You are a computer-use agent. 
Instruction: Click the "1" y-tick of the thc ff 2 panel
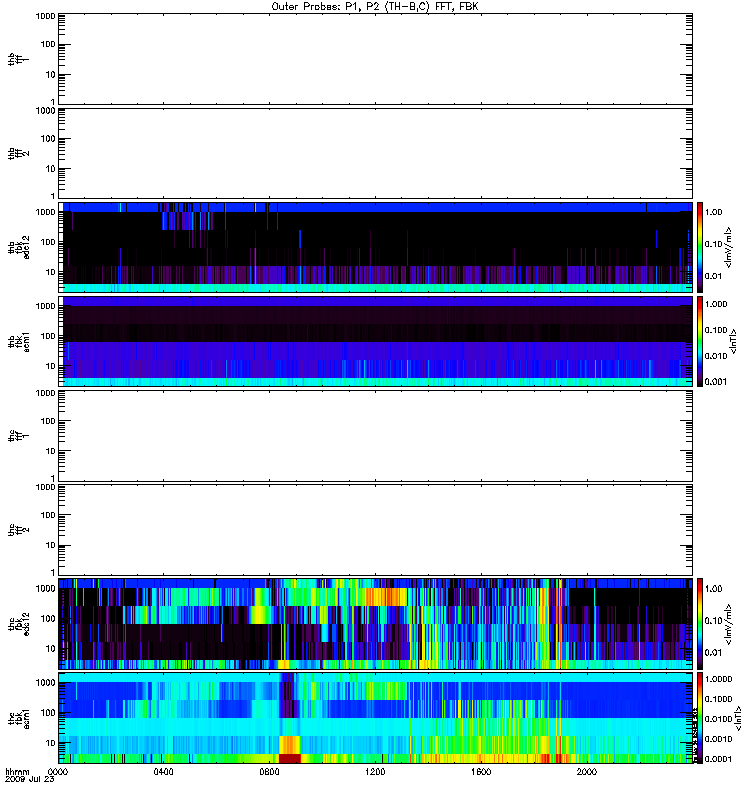(53, 572)
